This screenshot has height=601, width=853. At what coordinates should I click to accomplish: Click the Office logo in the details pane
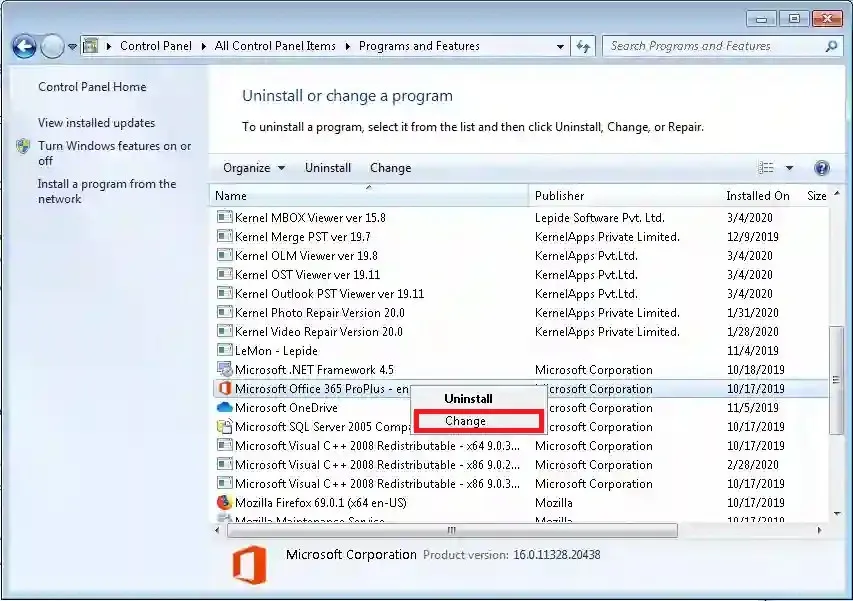point(249,564)
